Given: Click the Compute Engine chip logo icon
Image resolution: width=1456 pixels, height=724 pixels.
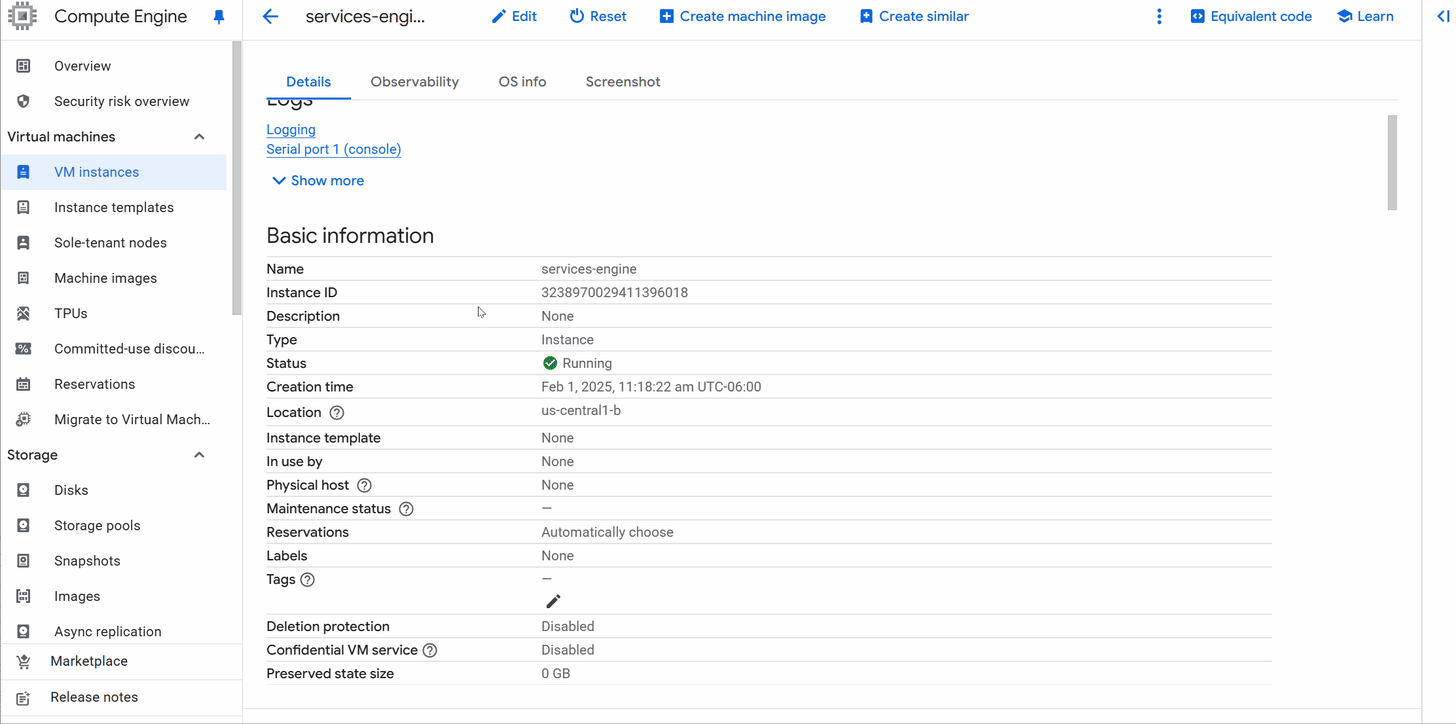Looking at the screenshot, I should 23,16.
